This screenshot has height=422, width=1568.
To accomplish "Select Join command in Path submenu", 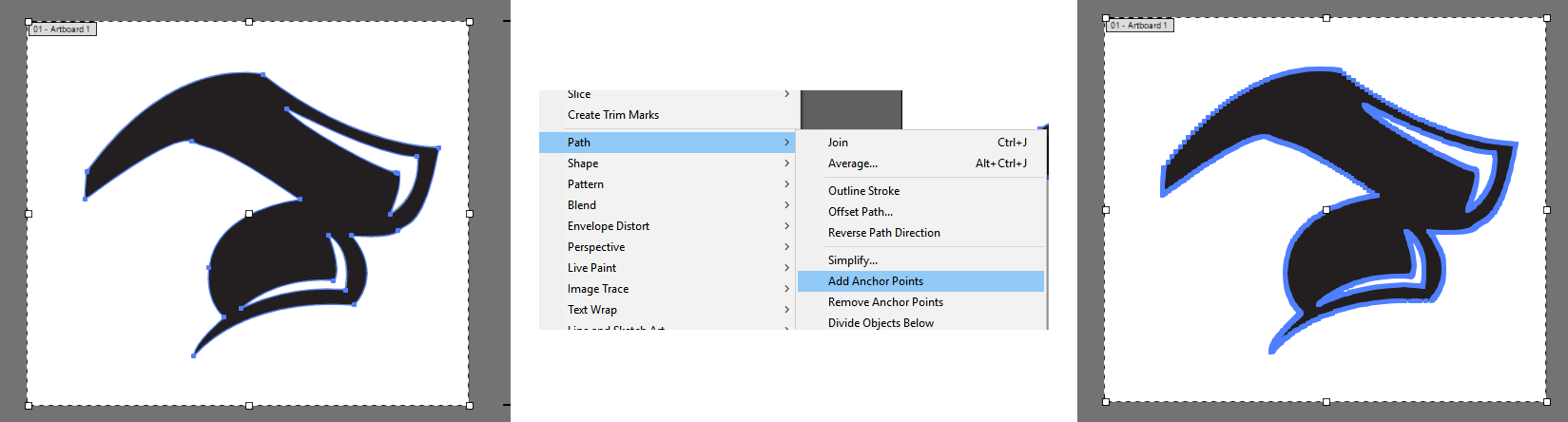I will point(838,143).
